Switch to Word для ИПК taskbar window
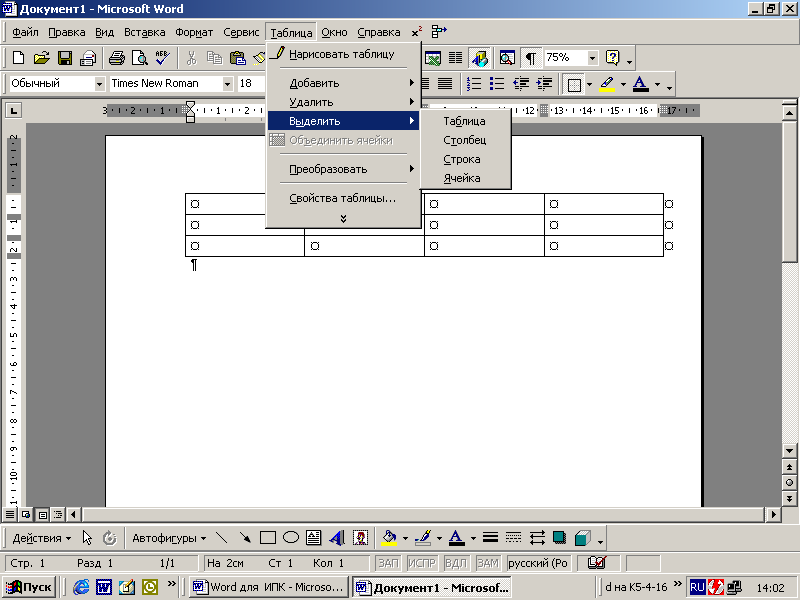 [268, 587]
